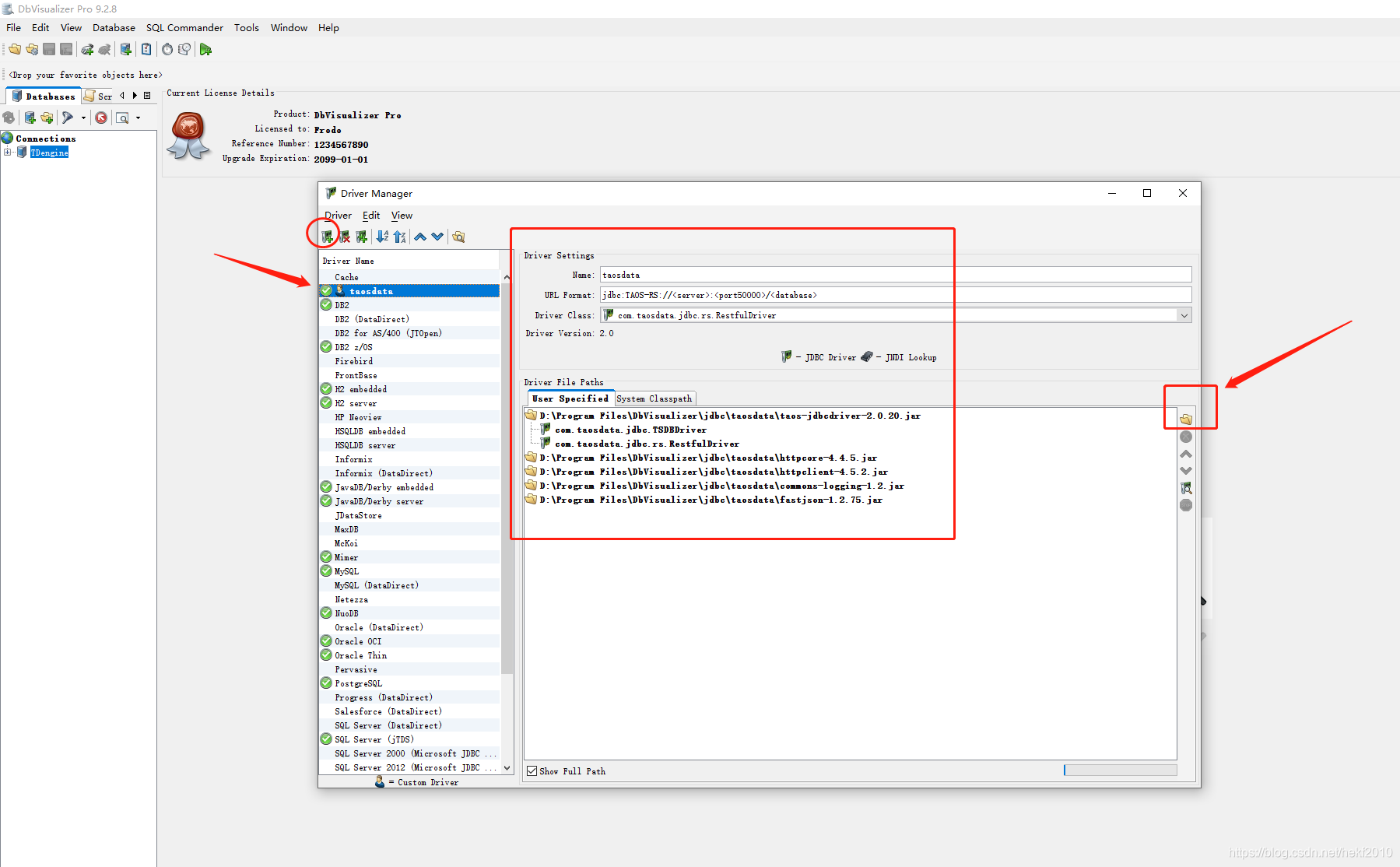Select the taosdata driver in list

409,291
